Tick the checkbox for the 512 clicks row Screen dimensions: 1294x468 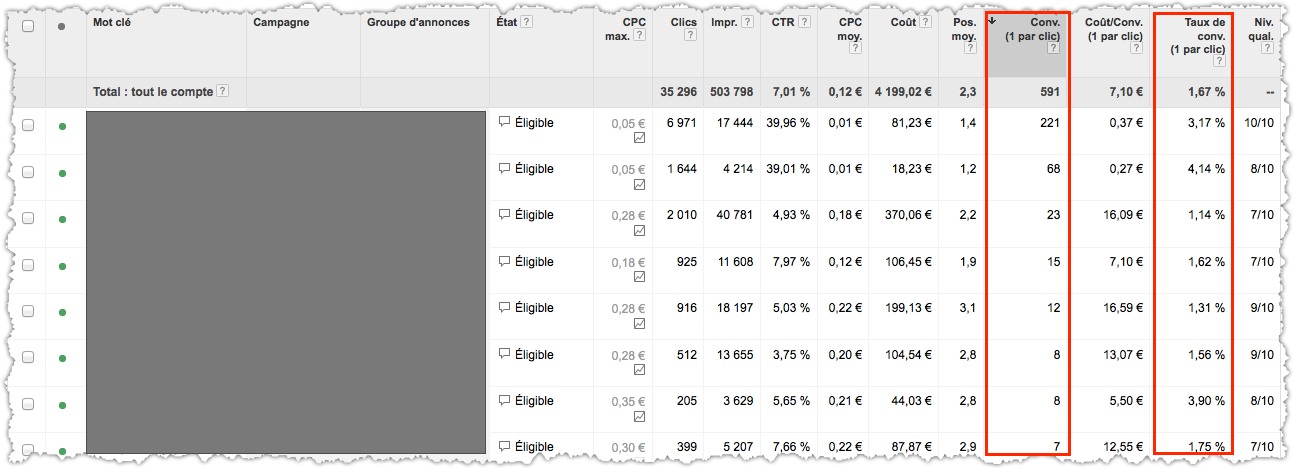tap(28, 358)
